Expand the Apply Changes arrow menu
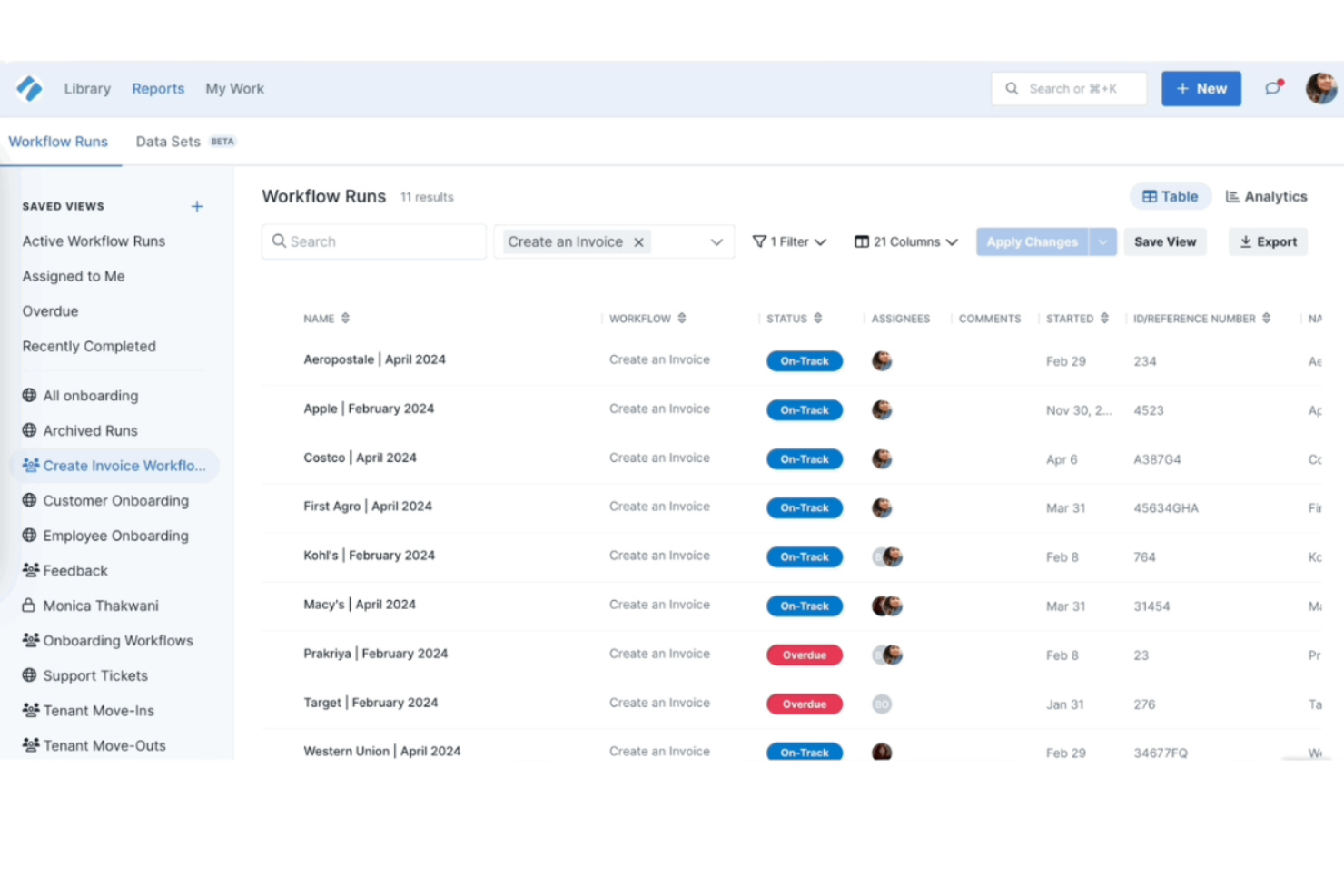This screenshot has height=896, width=1344. [1102, 242]
